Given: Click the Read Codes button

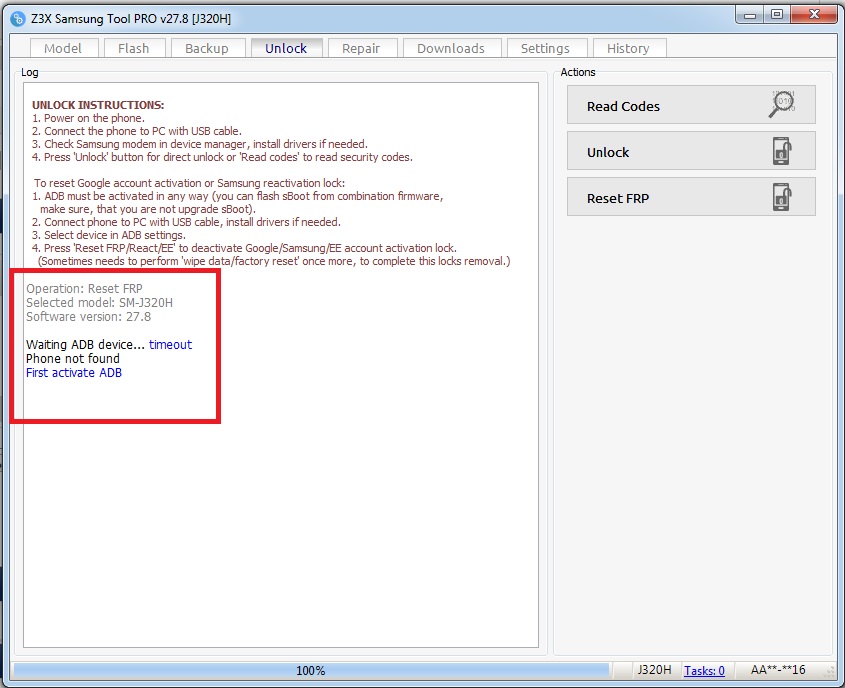Looking at the screenshot, I should [x=691, y=105].
